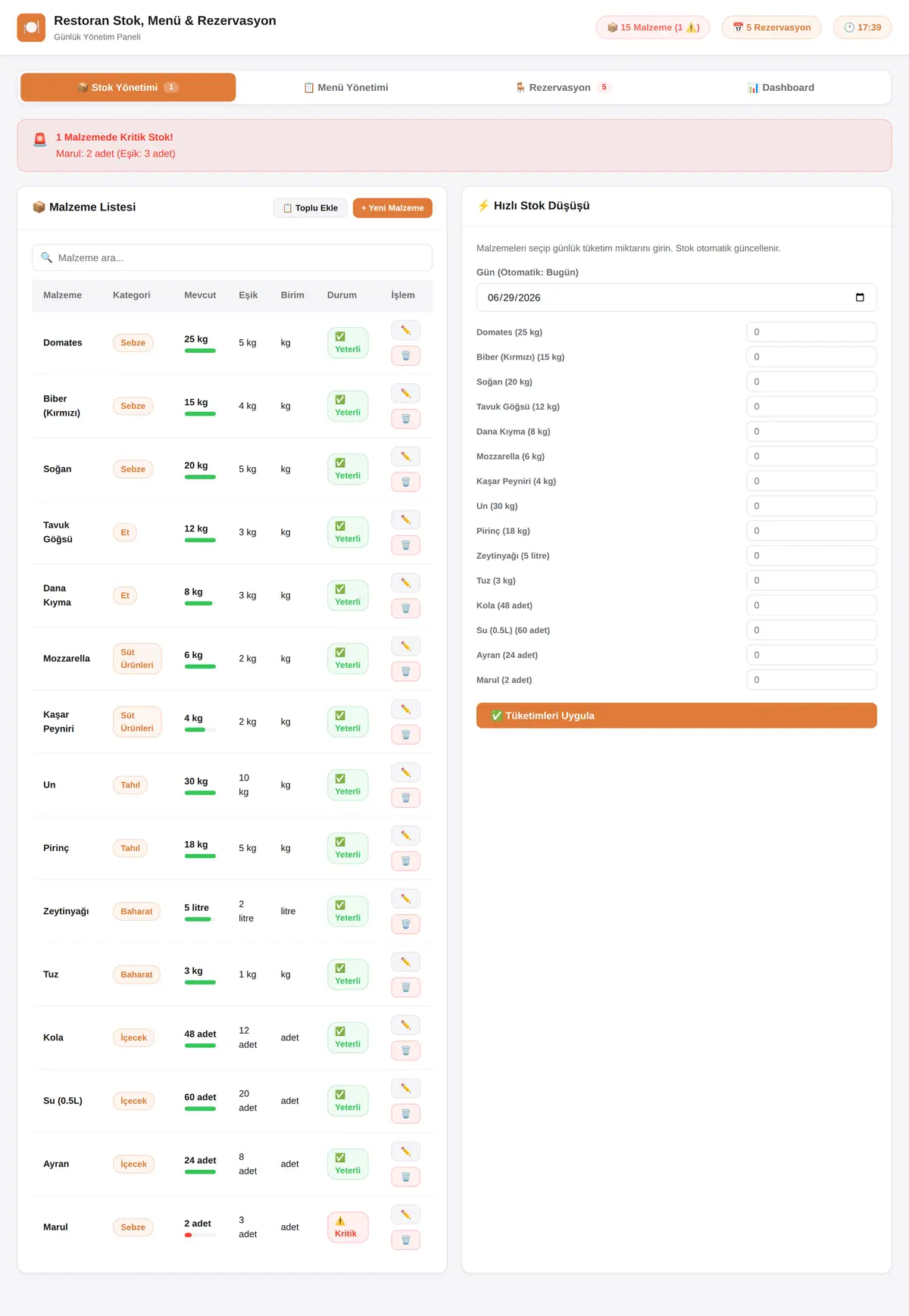The image size is (909, 1316).
Task: Click the 5 Rezervasyon header badge
Action: tap(771, 27)
